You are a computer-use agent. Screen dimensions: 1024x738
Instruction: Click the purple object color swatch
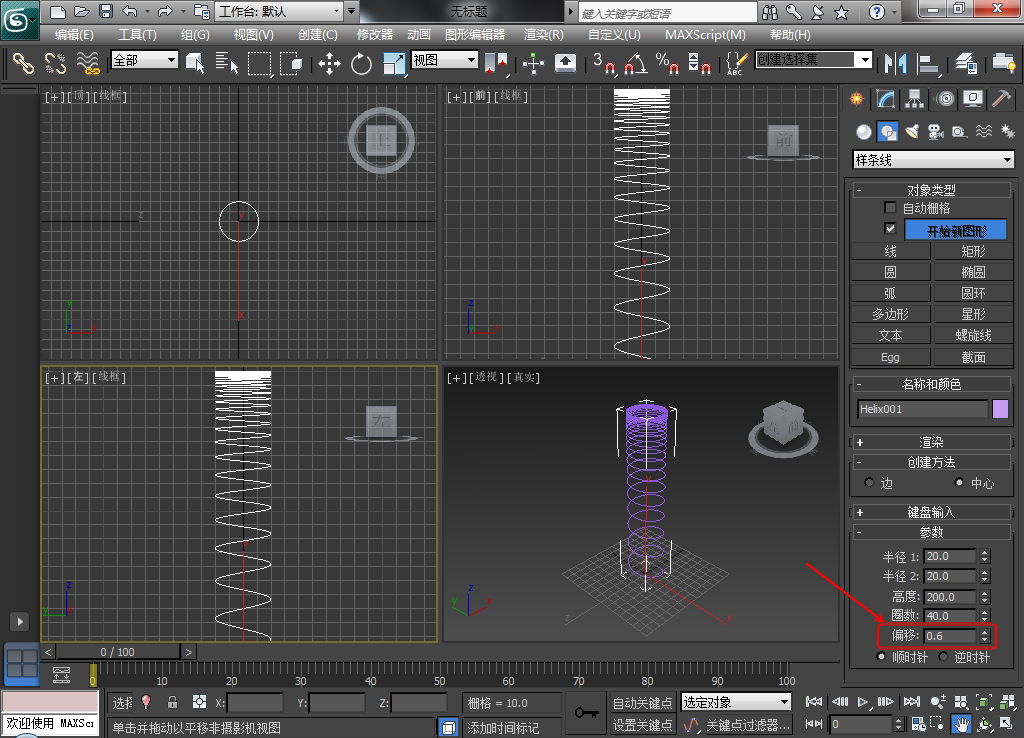pos(1000,408)
